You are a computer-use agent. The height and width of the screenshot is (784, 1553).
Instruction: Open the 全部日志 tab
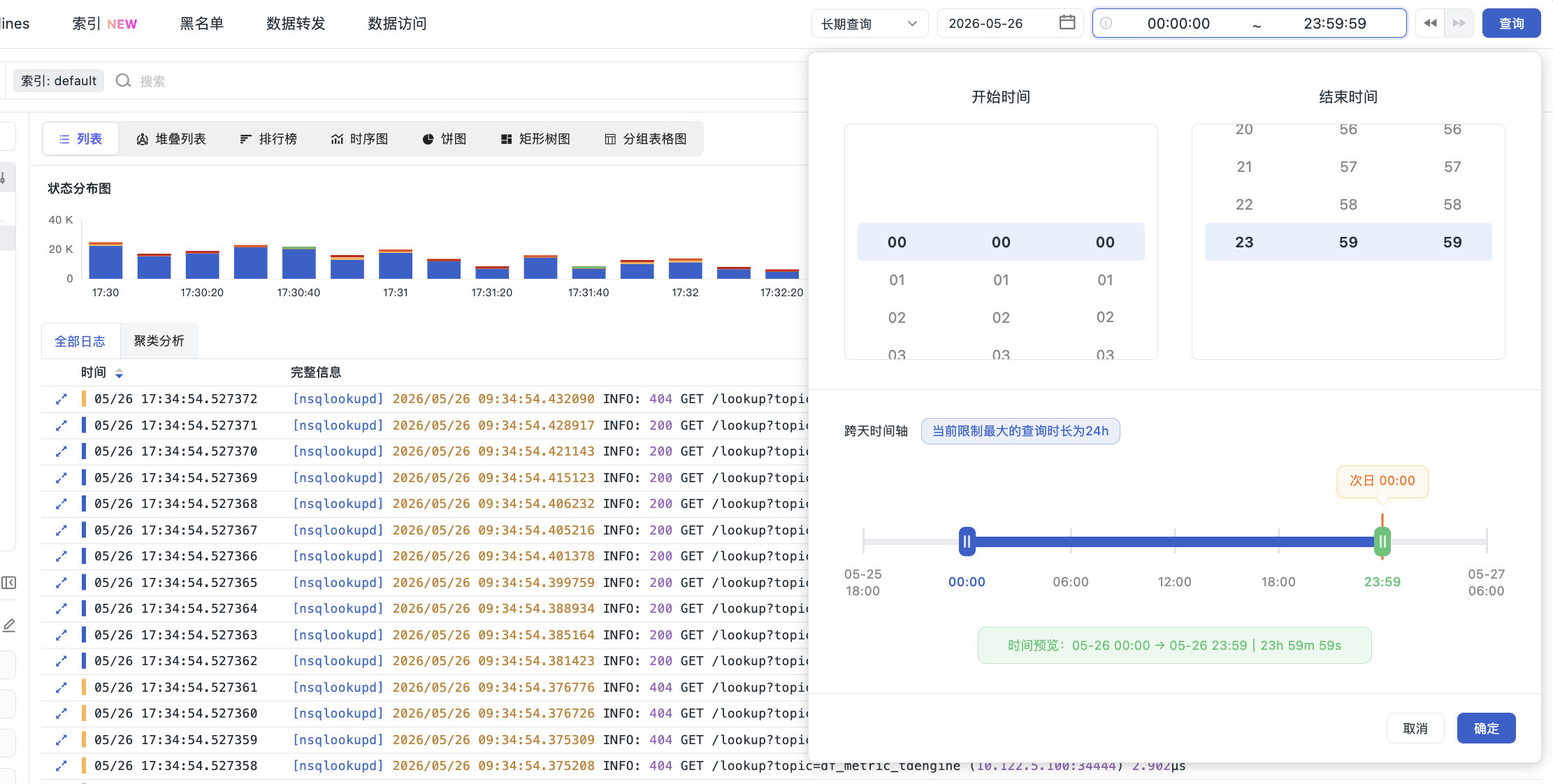(x=80, y=342)
